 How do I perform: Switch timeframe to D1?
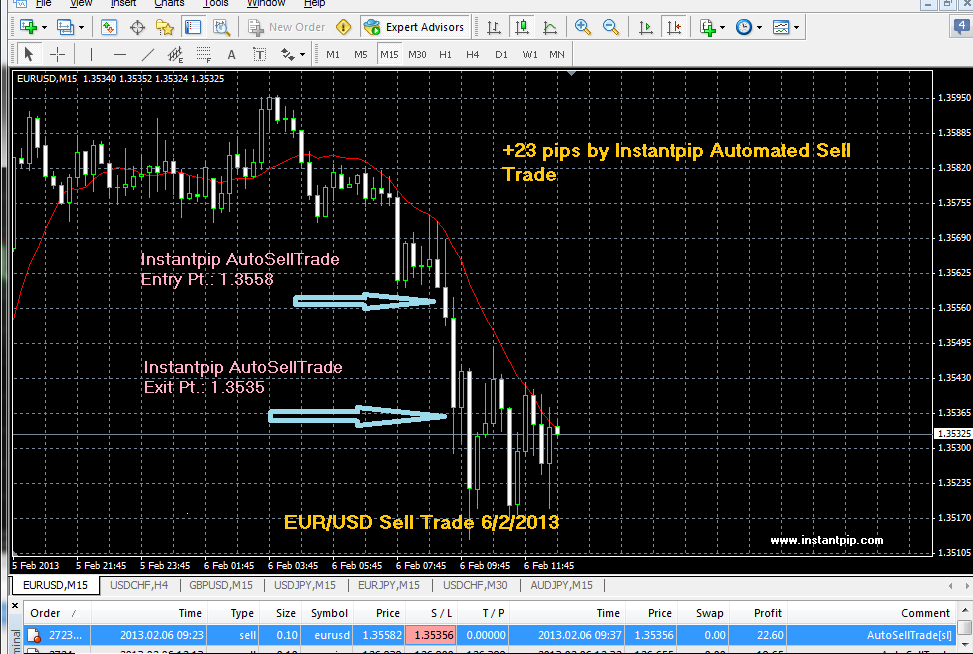click(501, 55)
